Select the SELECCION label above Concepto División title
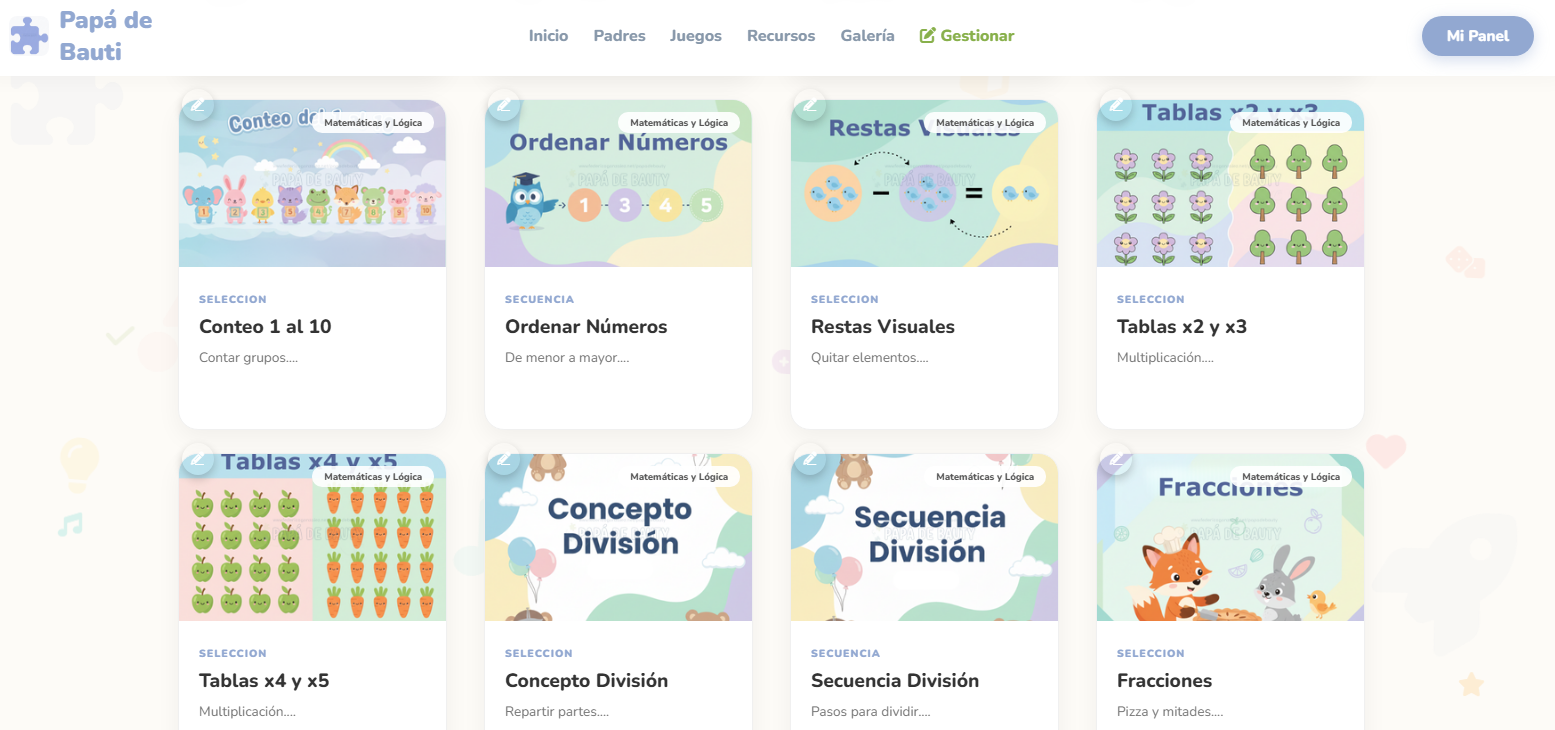Screen dimensions: 1555x730 click(539, 653)
